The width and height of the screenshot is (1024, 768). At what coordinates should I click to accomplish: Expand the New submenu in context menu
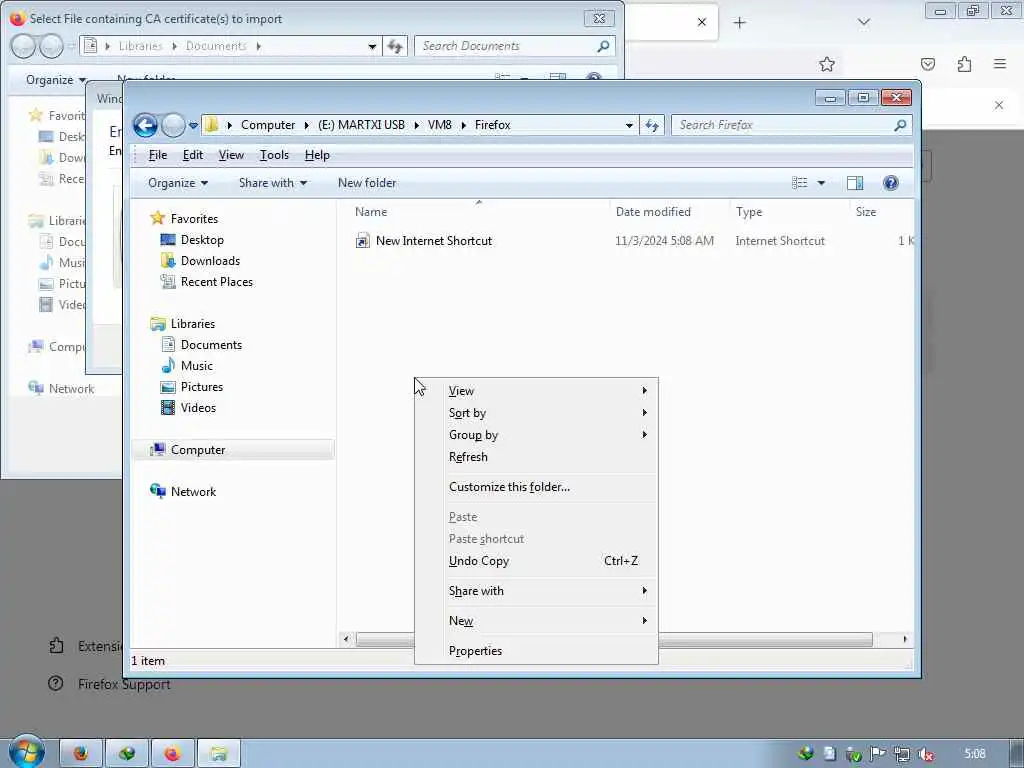(x=536, y=621)
